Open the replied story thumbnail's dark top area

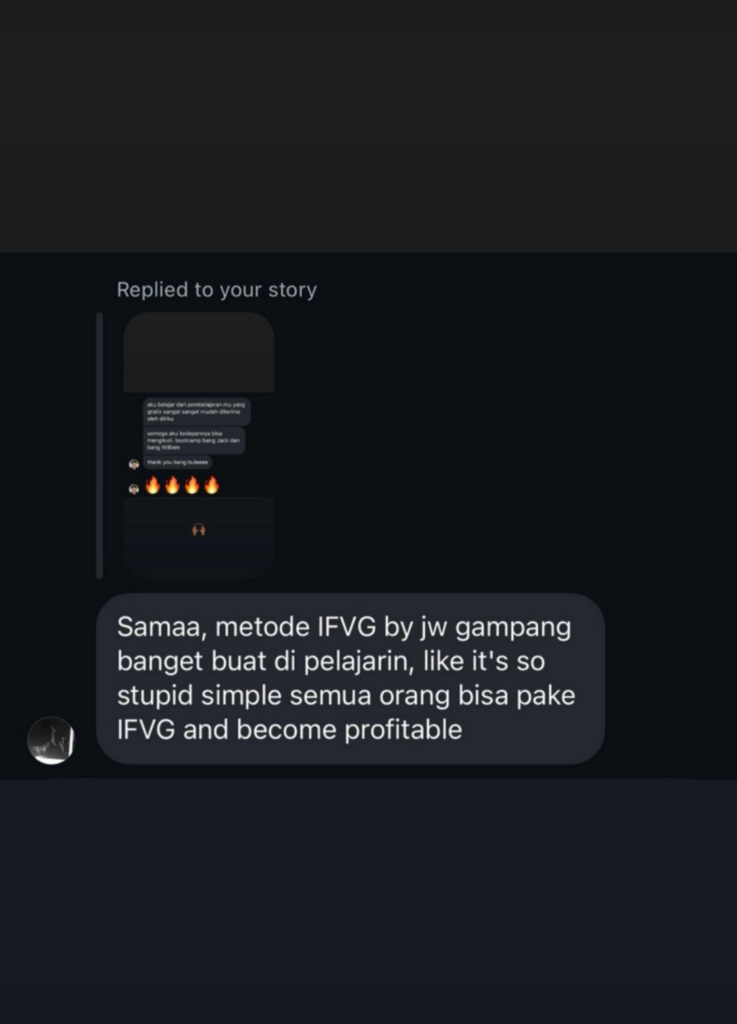[x=198, y=353]
